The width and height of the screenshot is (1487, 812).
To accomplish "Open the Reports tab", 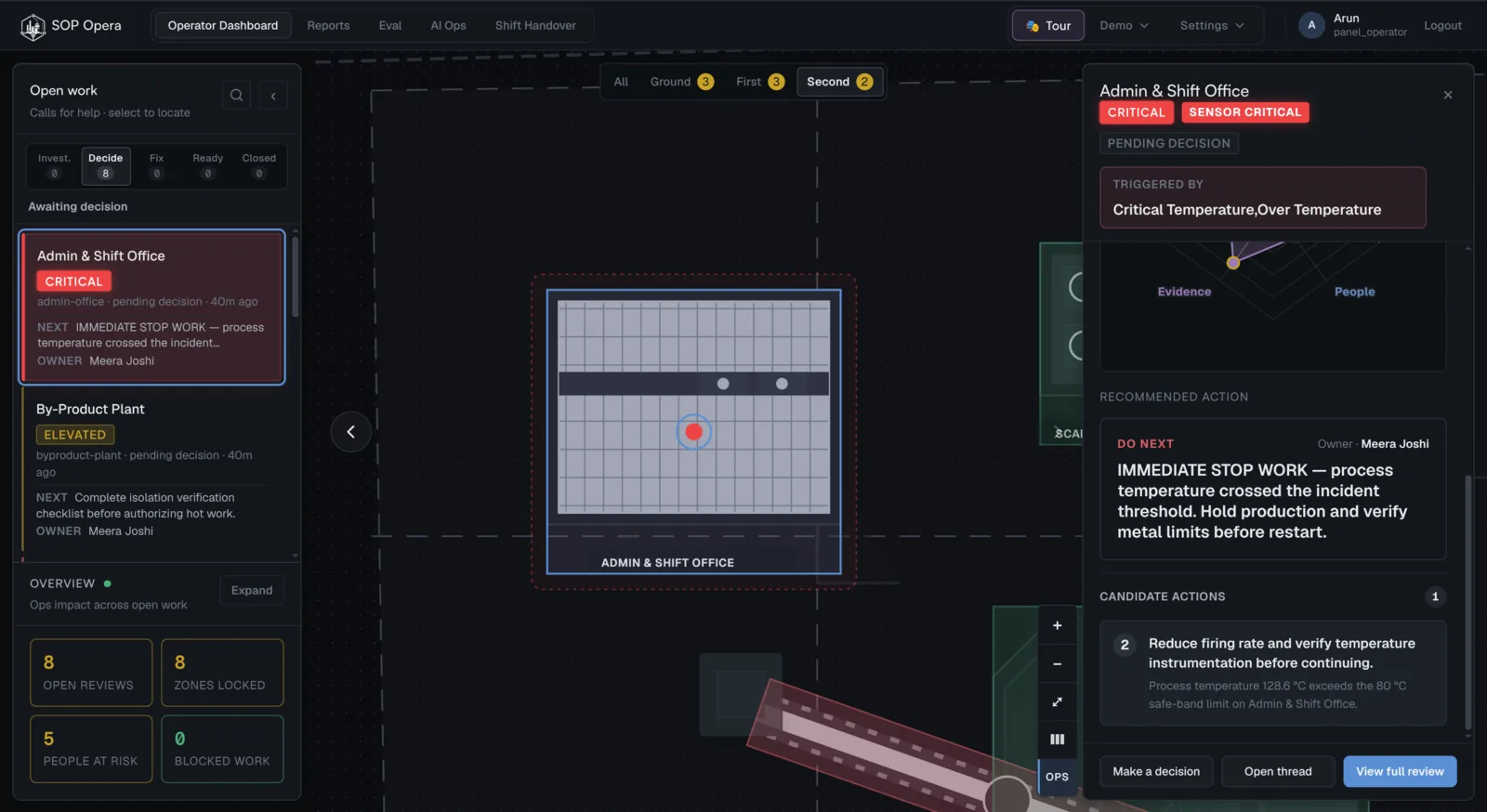I will 328,25.
